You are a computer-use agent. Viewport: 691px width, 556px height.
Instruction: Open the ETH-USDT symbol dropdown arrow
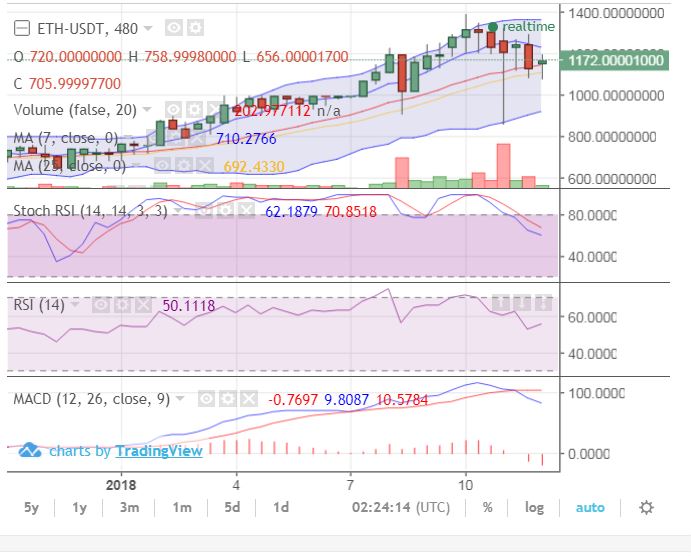(x=149, y=28)
